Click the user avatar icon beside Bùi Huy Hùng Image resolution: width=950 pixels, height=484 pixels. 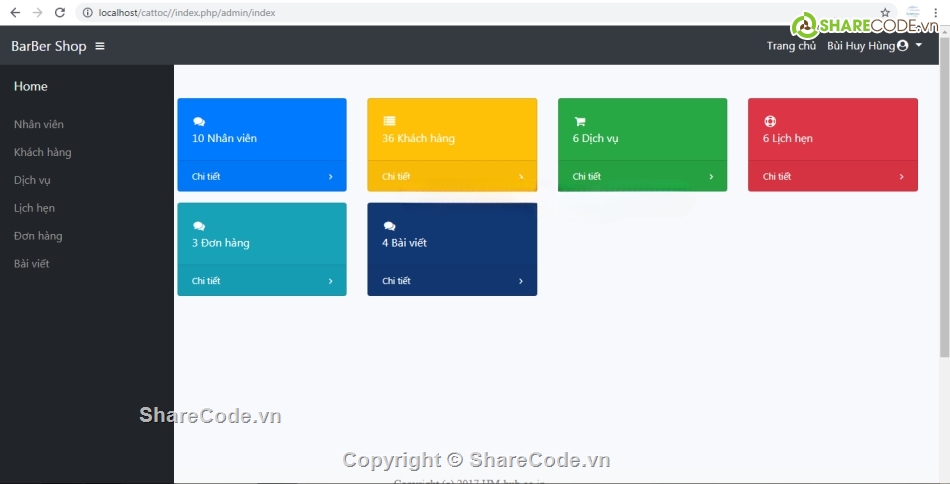902,45
